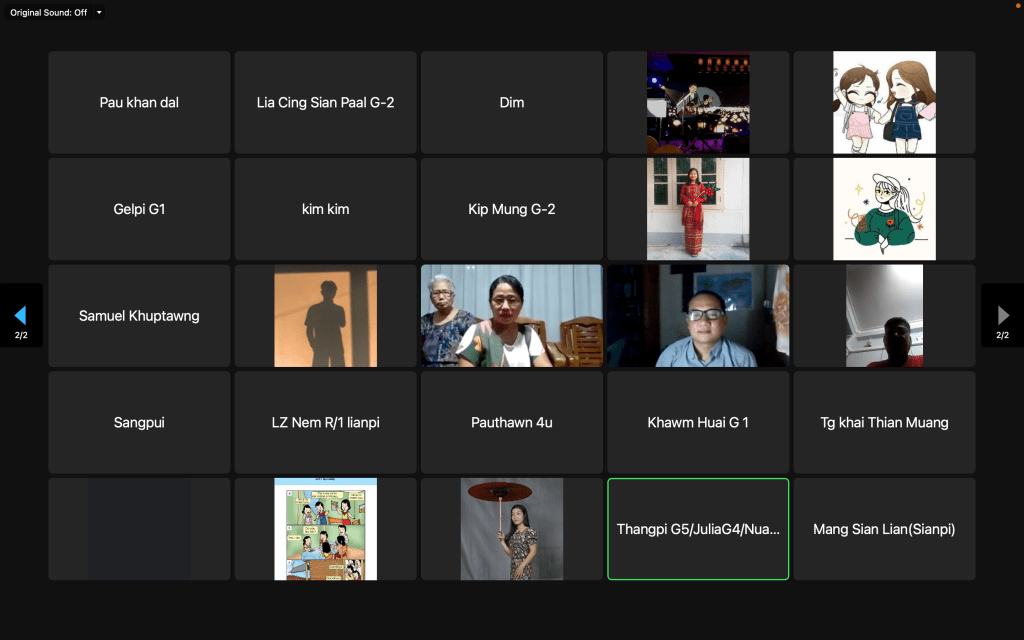Click the orange recording indicator dot at top right
1024x640 pixels.
coord(1017,7)
